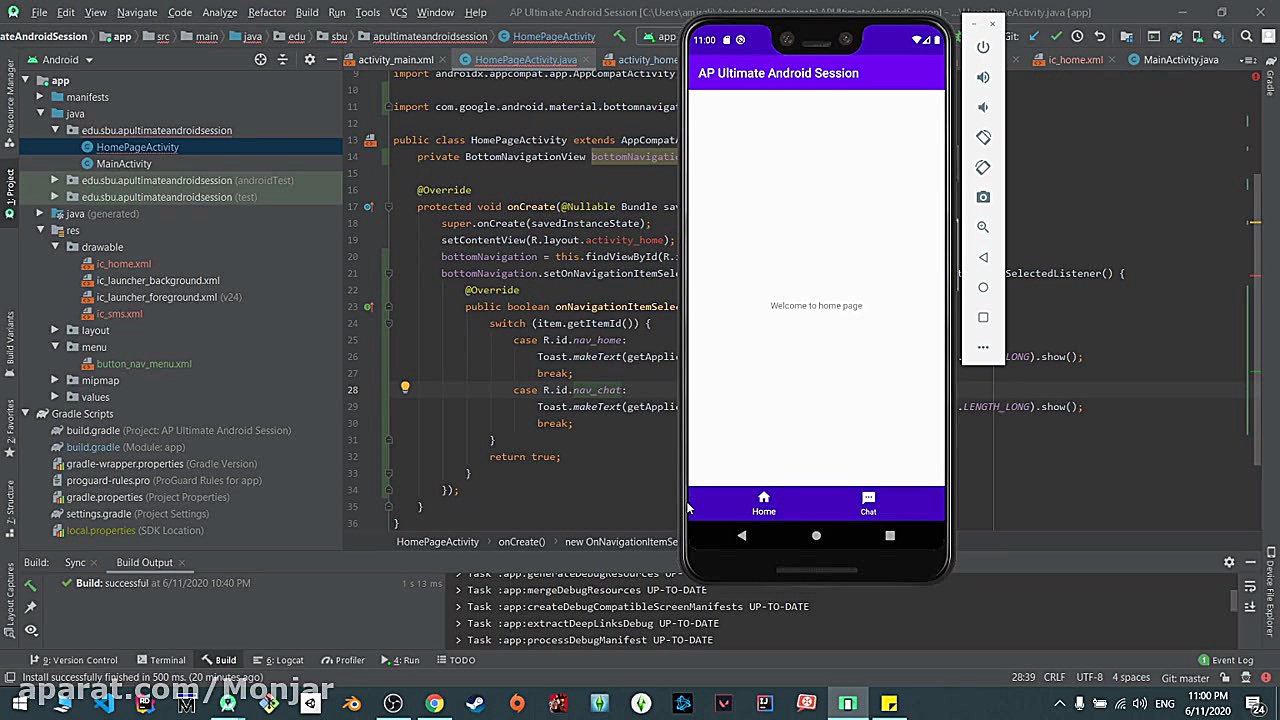Click the Git update project arrow icon
The image size is (1280, 720).
(x=1034, y=37)
